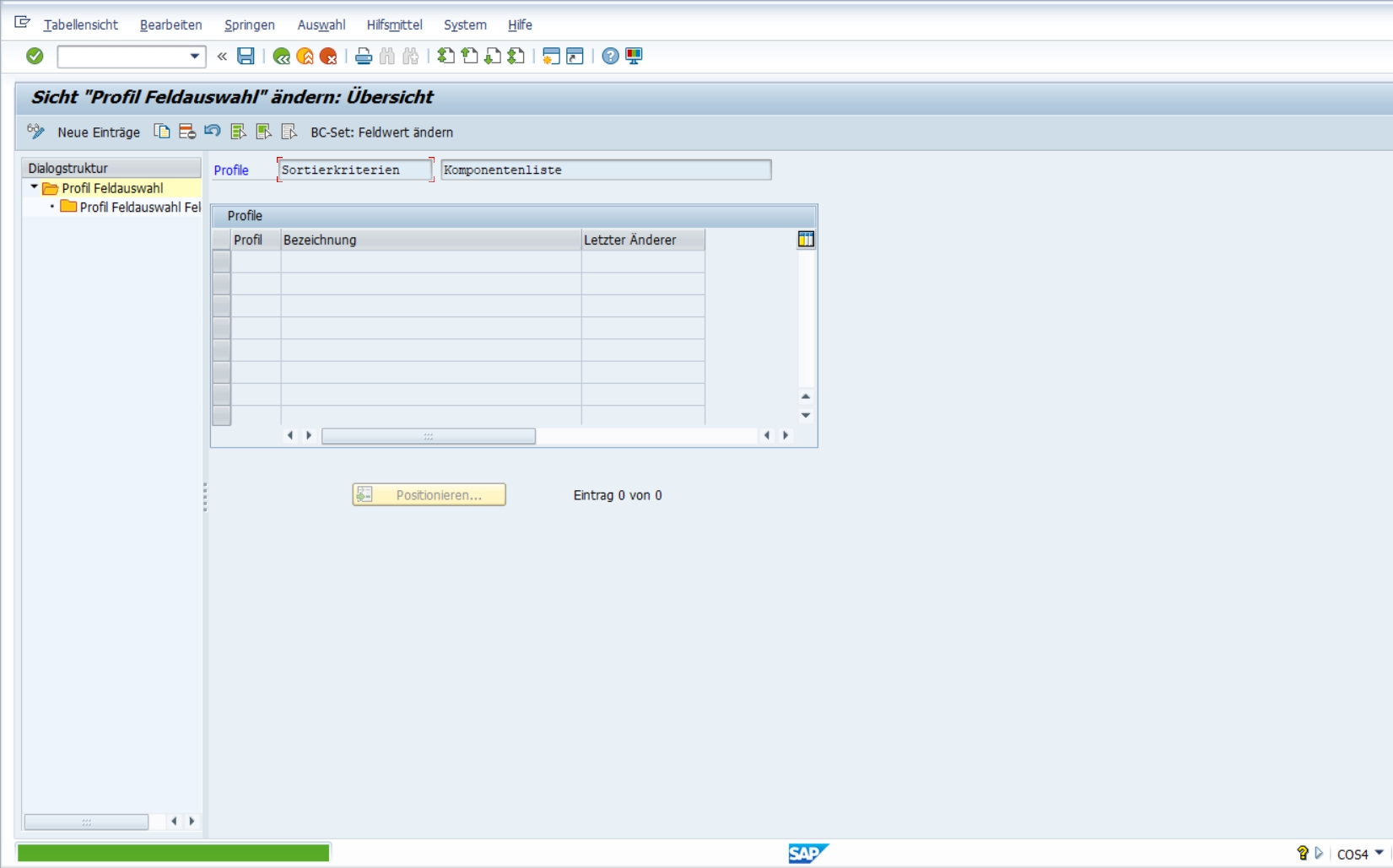Click the green status bar progress area
Screen dimensions: 1393x868
pos(173,853)
